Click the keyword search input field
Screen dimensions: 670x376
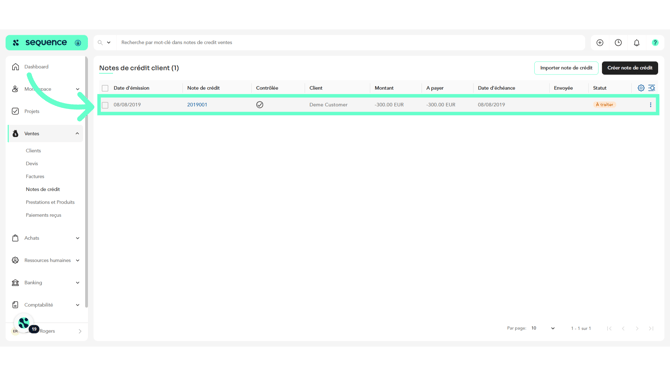pos(350,42)
